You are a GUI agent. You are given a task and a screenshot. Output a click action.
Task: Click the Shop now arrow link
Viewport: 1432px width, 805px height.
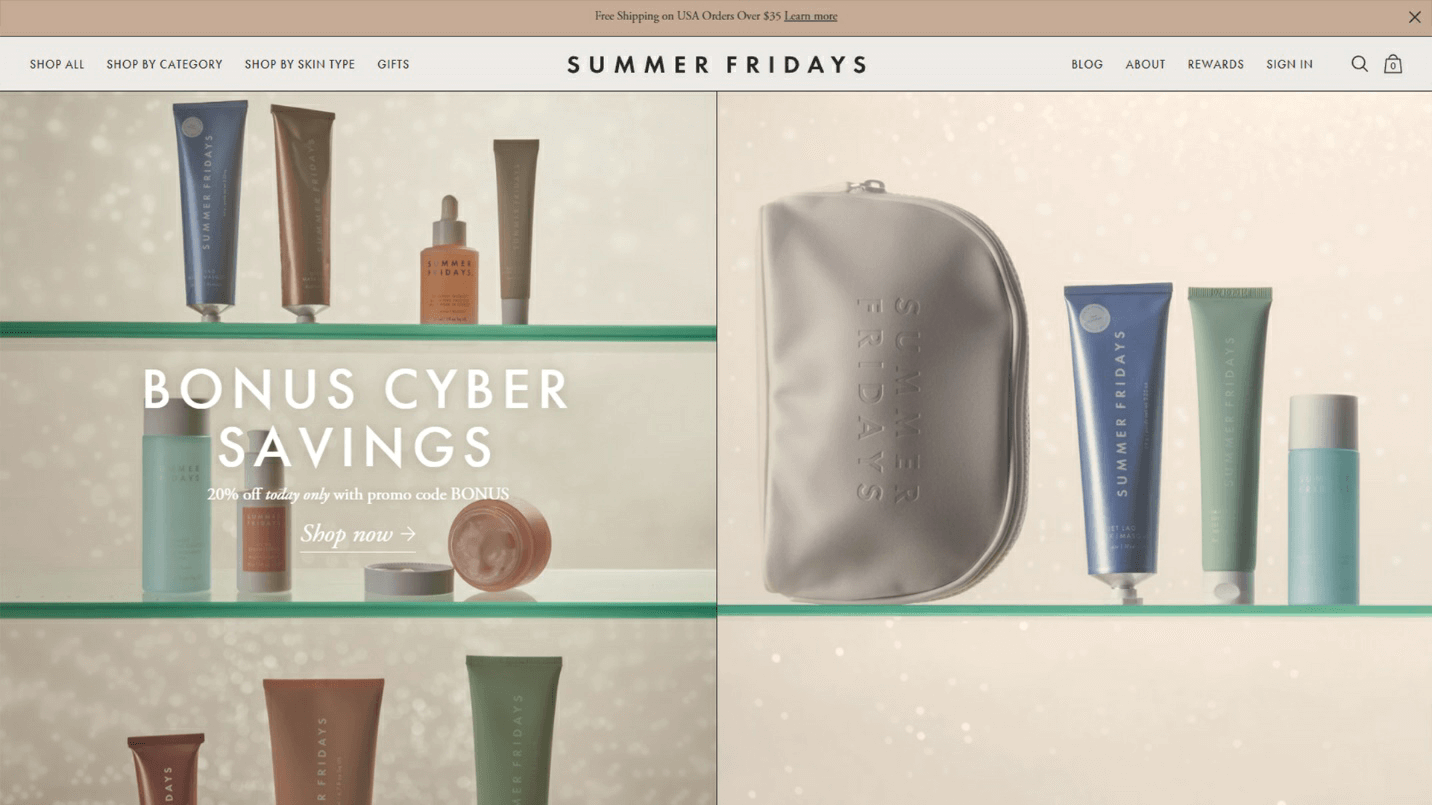[358, 535]
